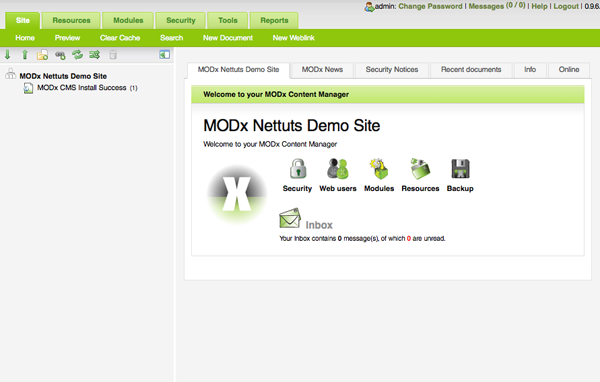This screenshot has width=600, height=382.
Task: Switch to the Modules top tab
Action: (128, 20)
